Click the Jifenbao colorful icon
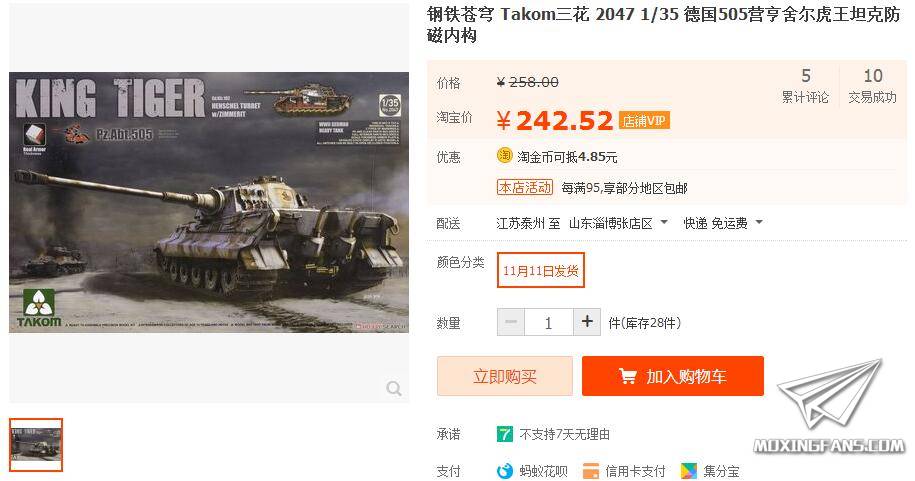 (689, 471)
